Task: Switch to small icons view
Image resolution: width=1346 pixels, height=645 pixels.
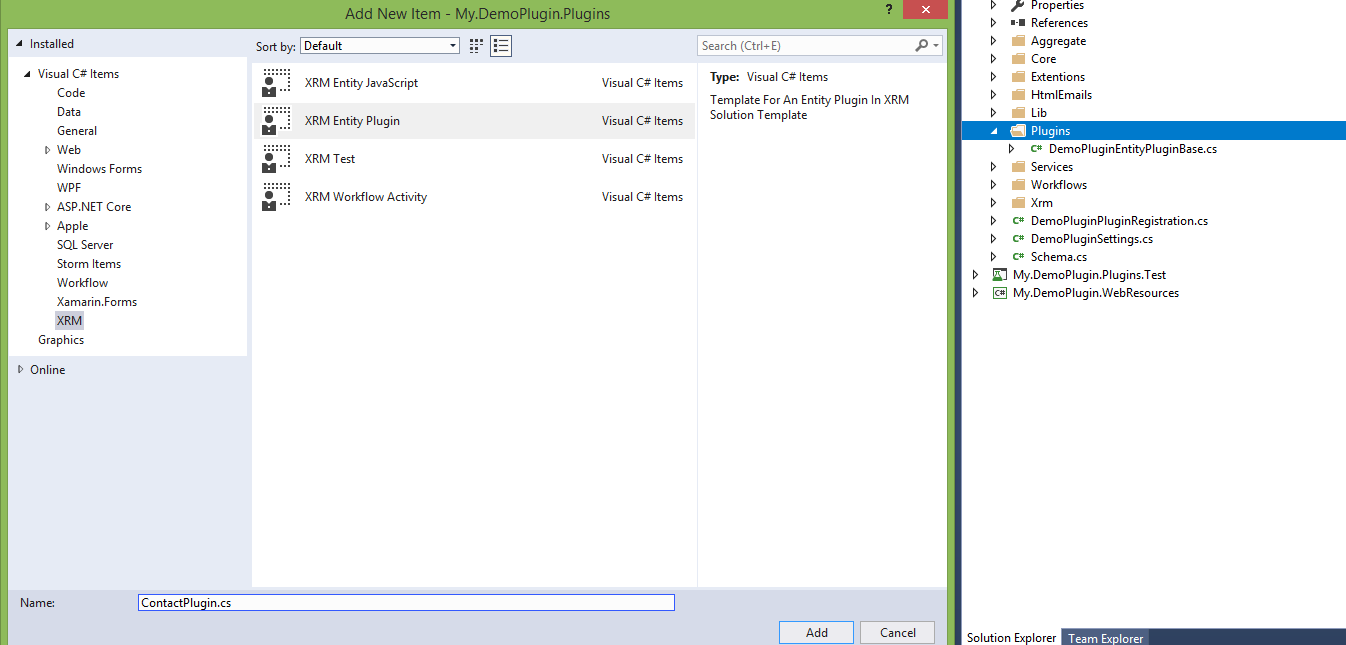Action: tap(476, 46)
